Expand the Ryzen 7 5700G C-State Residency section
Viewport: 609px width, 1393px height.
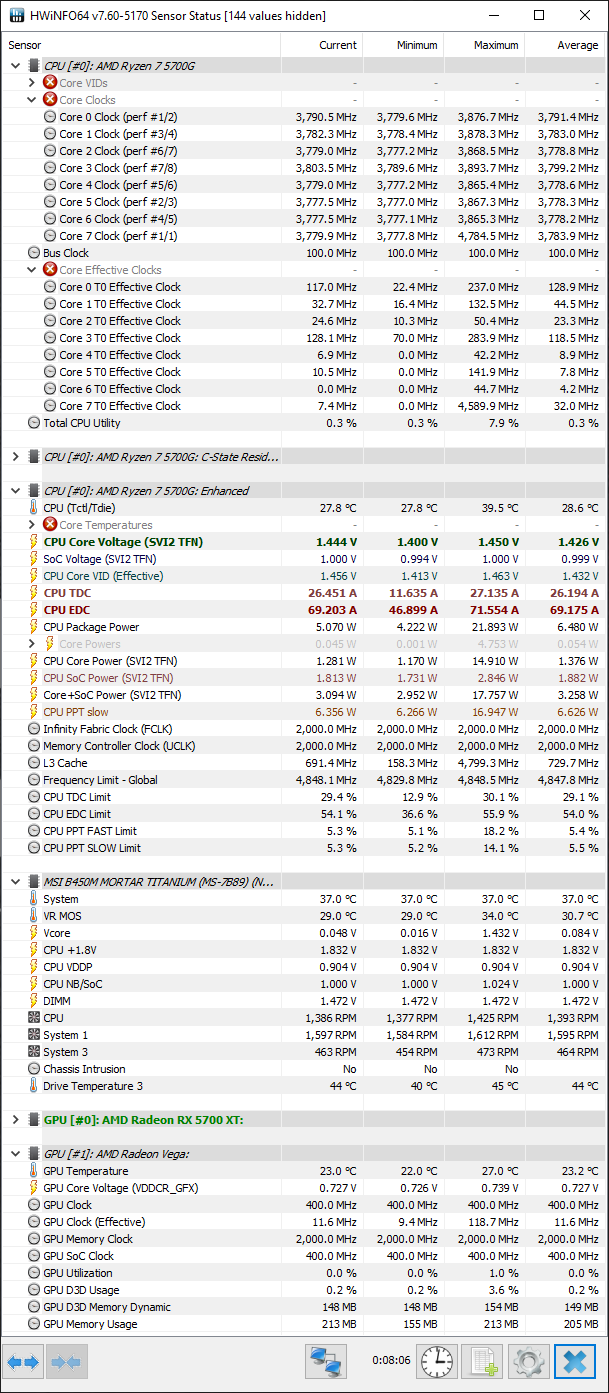point(16,457)
